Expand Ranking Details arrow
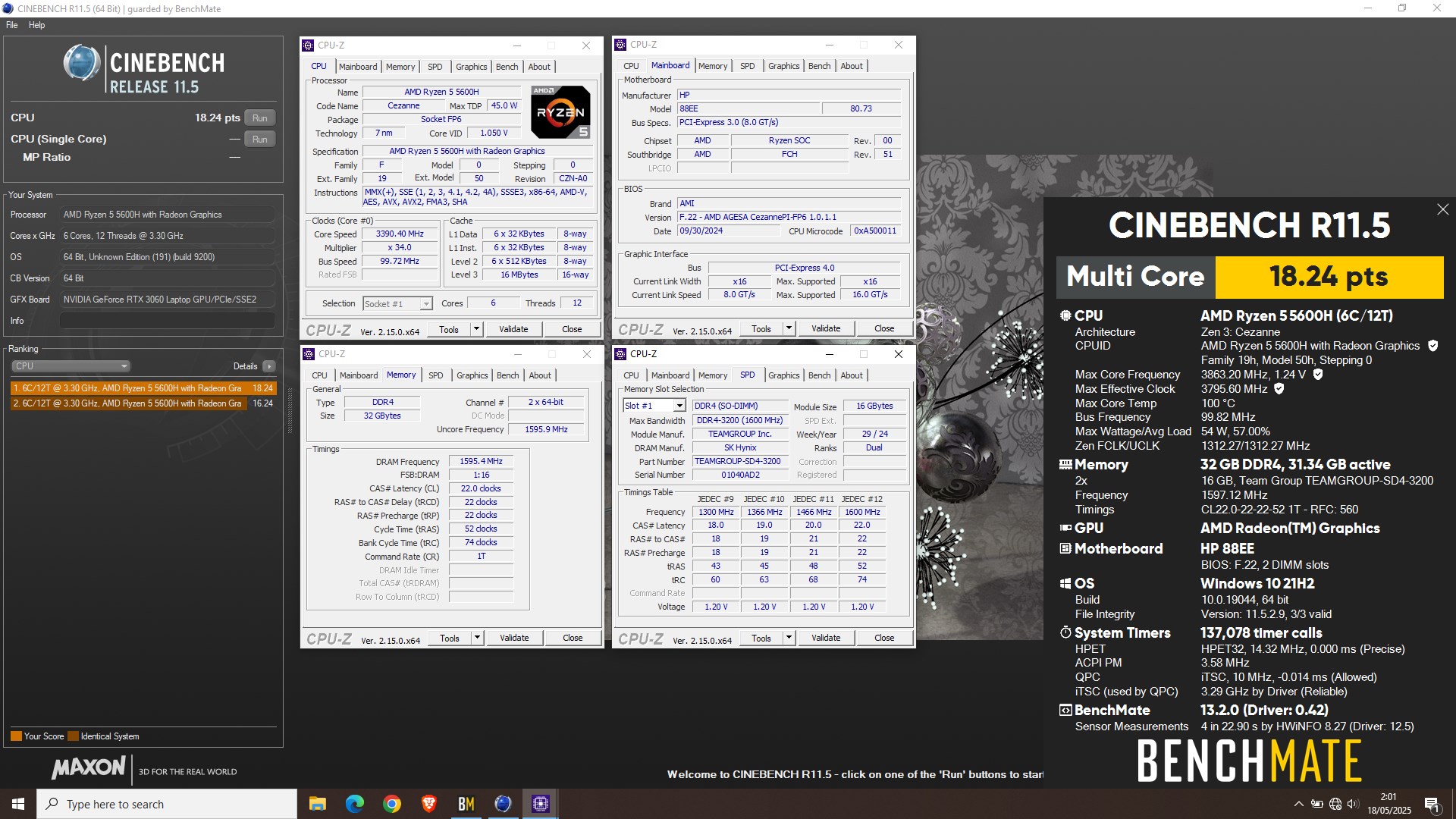 268,366
